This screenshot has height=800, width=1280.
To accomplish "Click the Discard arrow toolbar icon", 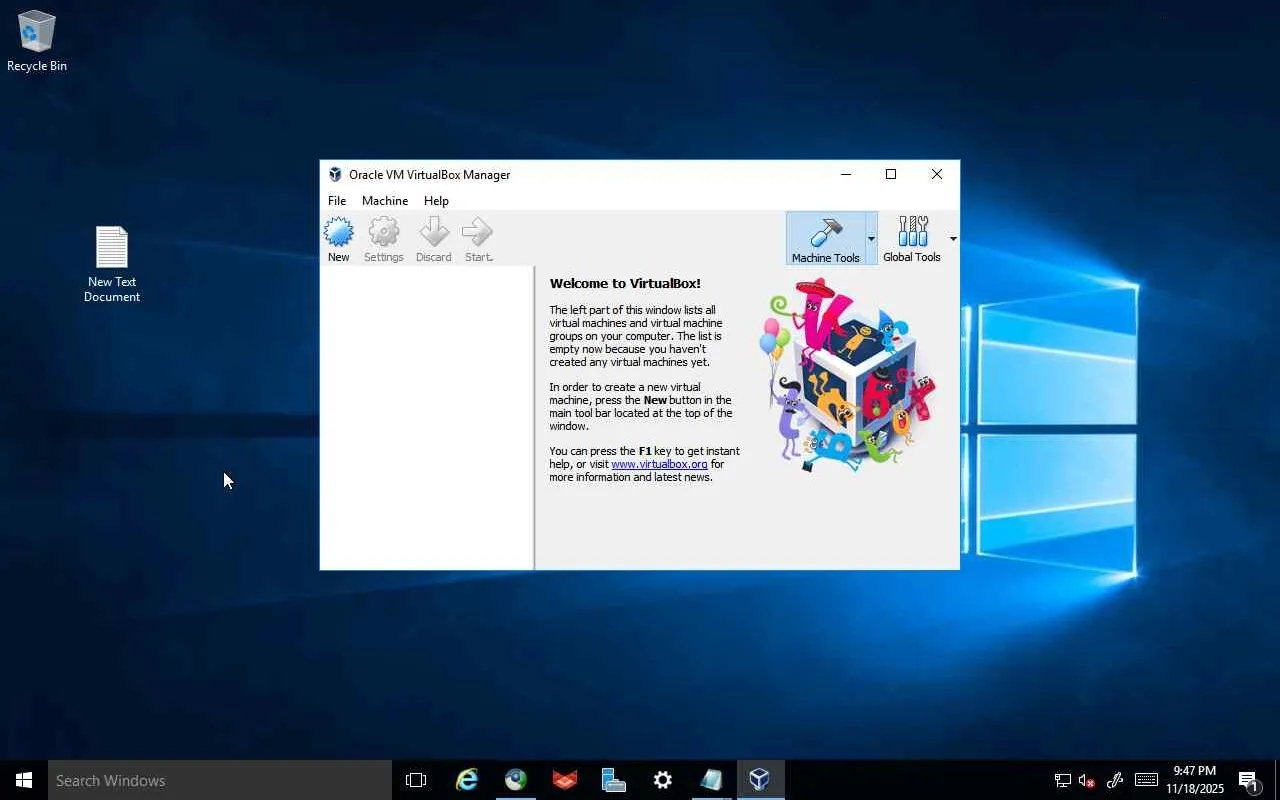I will pyautogui.click(x=434, y=240).
